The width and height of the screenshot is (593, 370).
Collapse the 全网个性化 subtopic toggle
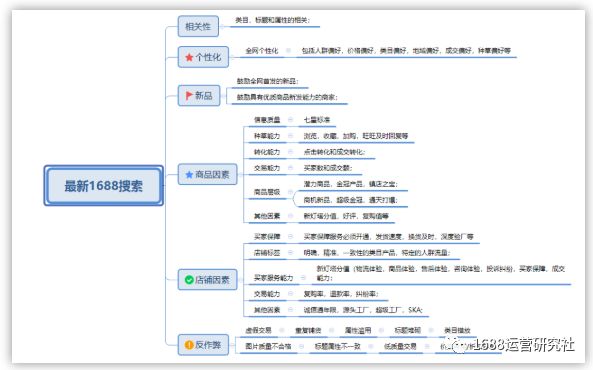[289, 50]
